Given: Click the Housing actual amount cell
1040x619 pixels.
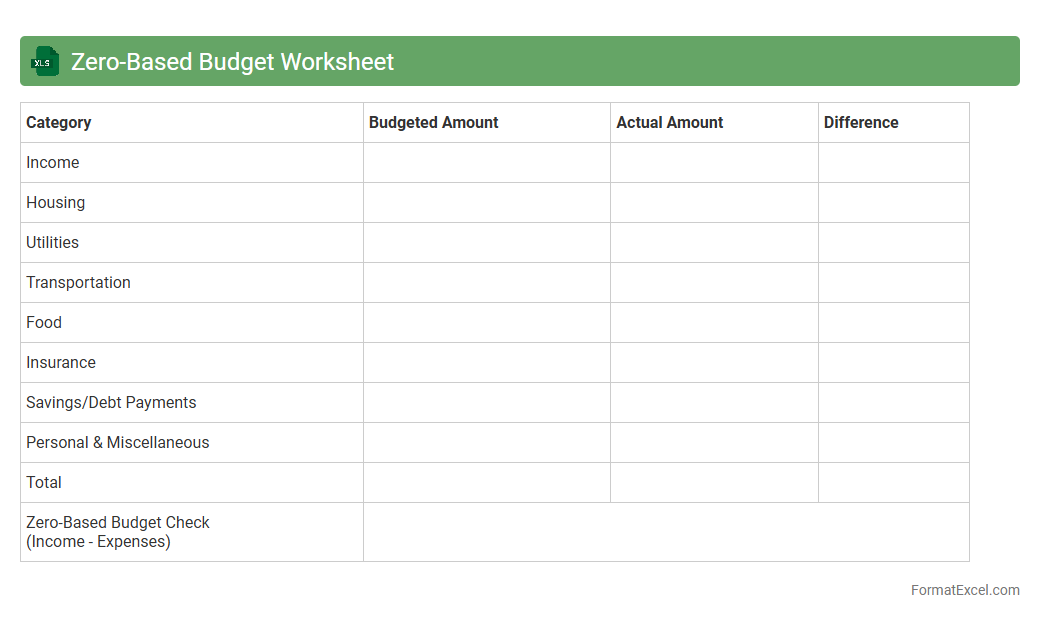Looking at the screenshot, I should [714, 203].
